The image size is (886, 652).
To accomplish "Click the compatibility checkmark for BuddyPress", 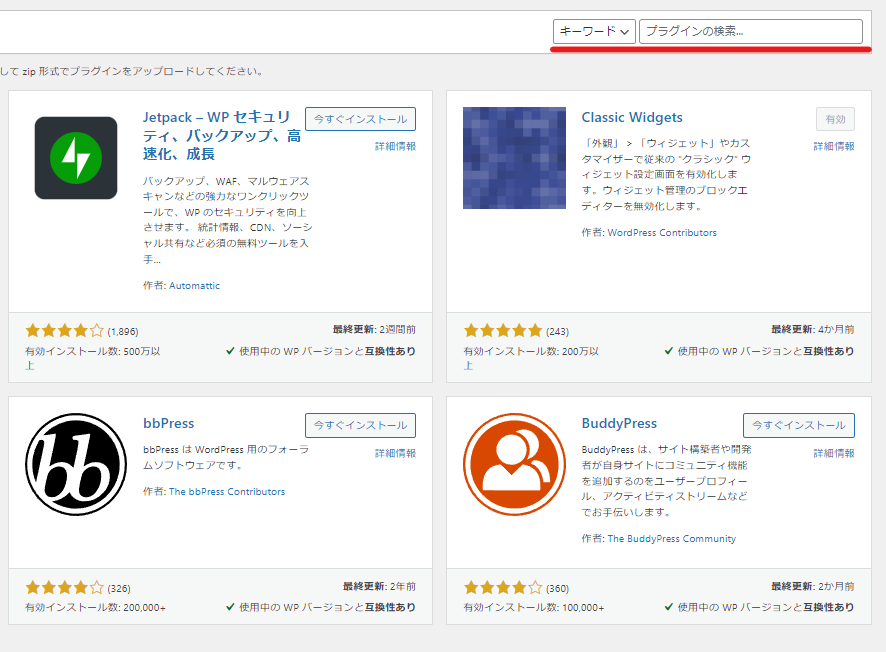I will [x=668, y=607].
